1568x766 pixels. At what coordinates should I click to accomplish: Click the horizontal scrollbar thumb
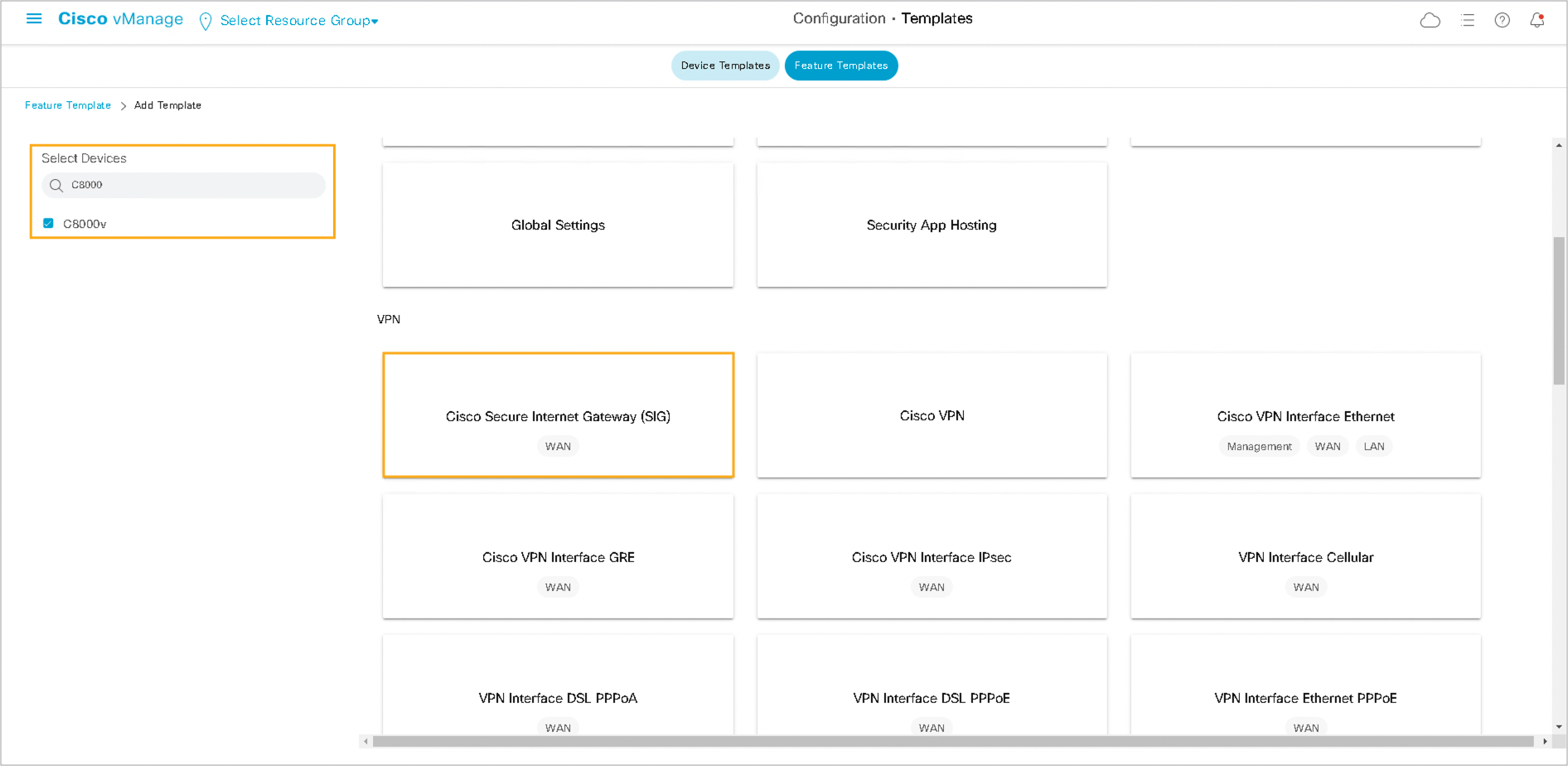coord(953,741)
